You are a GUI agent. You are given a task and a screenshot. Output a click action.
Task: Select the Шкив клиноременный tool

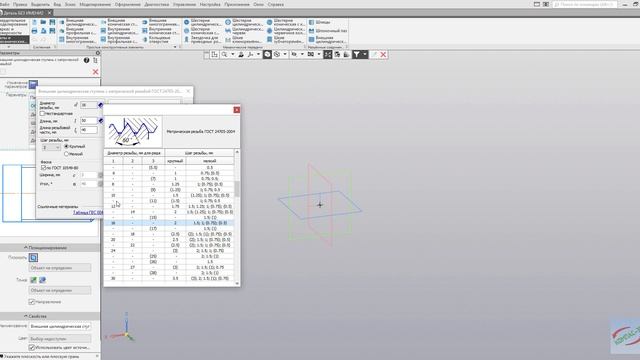[243, 40]
